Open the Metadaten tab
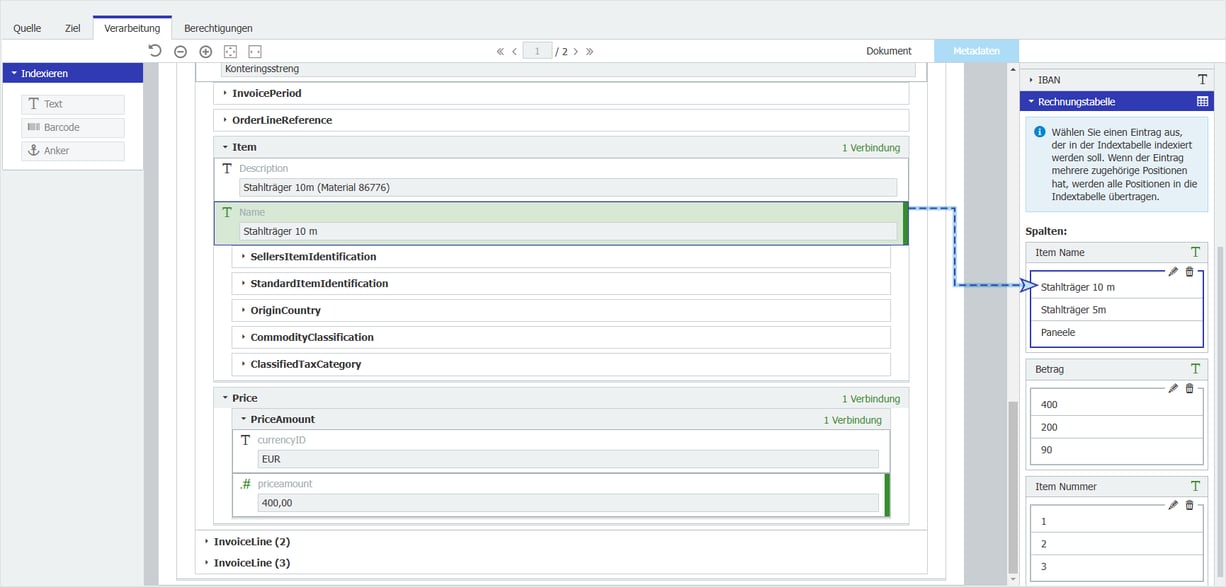The width and height of the screenshot is (1226, 587). [976, 51]
